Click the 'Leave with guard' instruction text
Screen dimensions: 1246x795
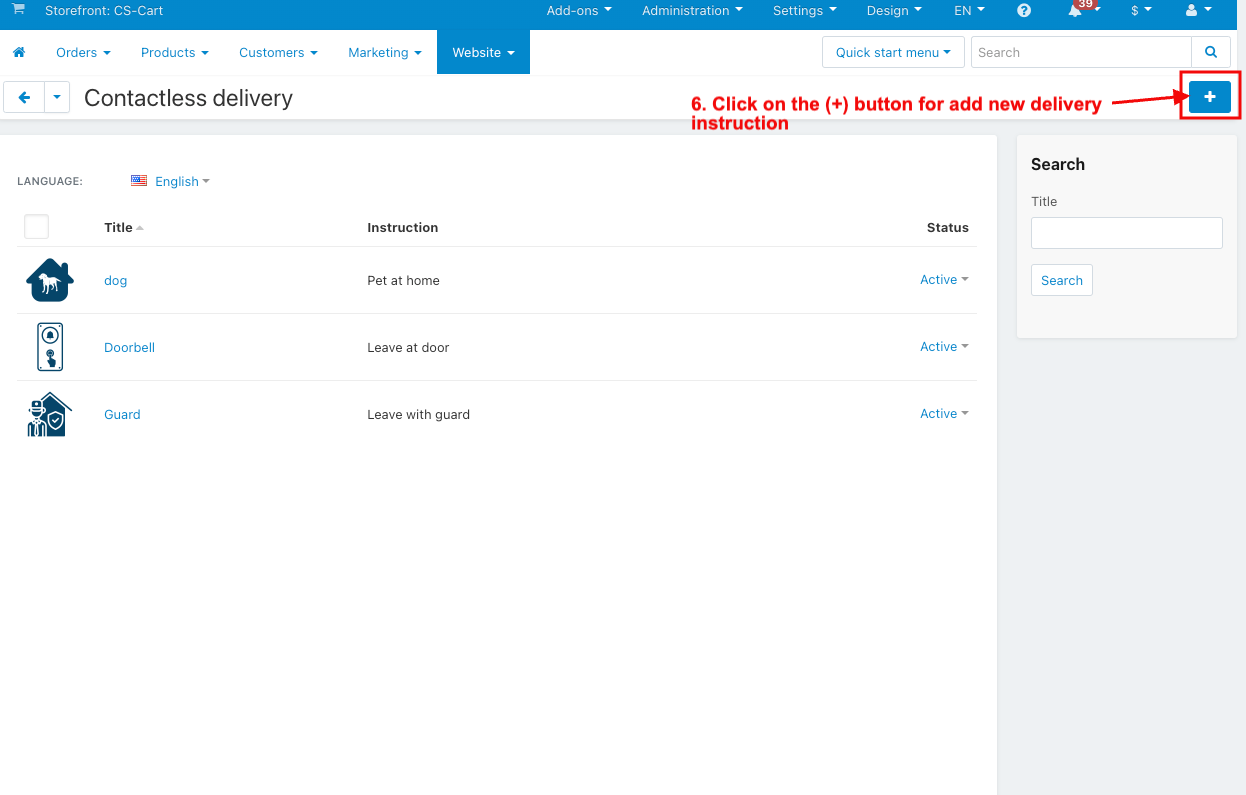click(x=418, y=415)
